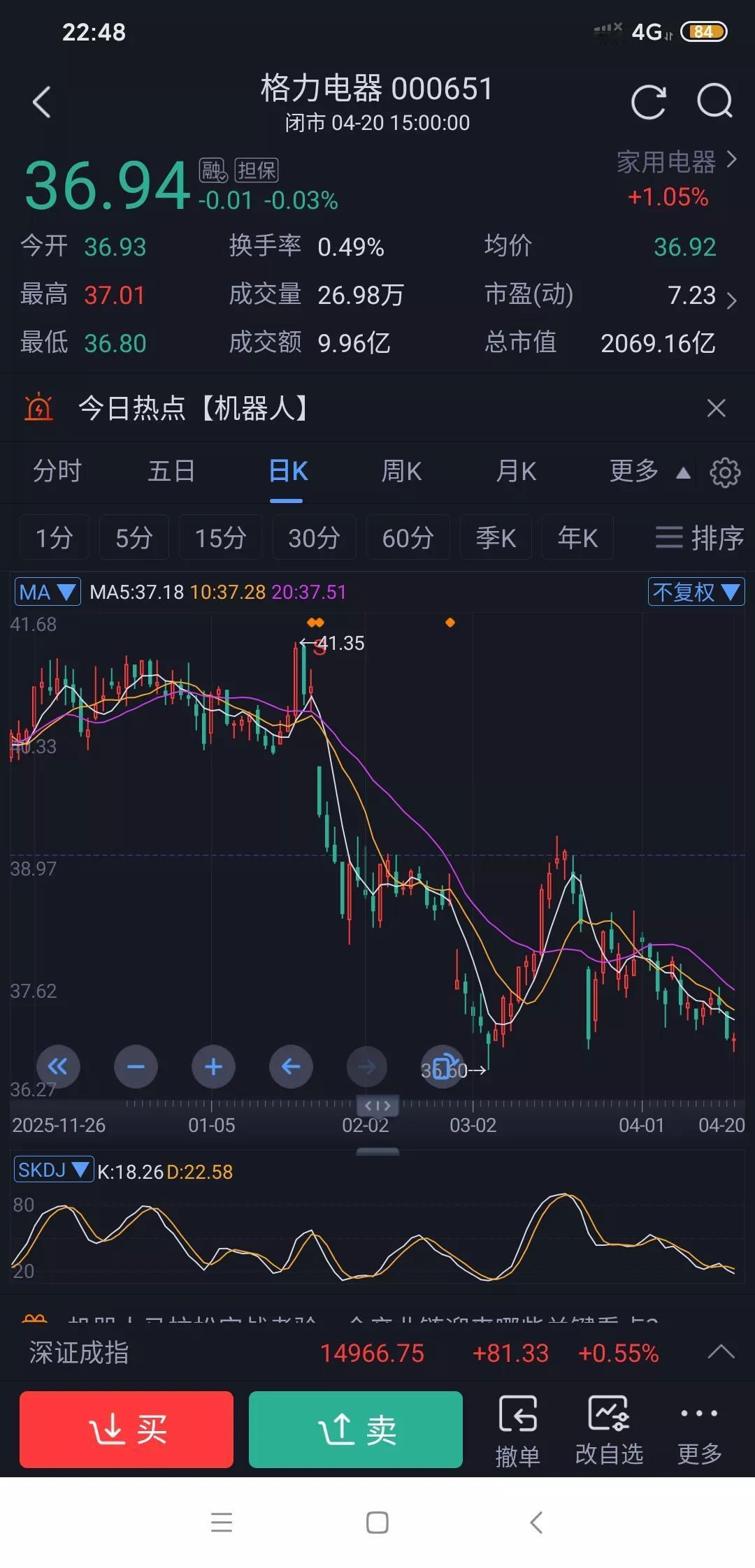Image resolution: width=755 pixels, height=1568 pixels.
Task: Tap Android system back button
Action: pyautogui.click(x=536, y=1523)
